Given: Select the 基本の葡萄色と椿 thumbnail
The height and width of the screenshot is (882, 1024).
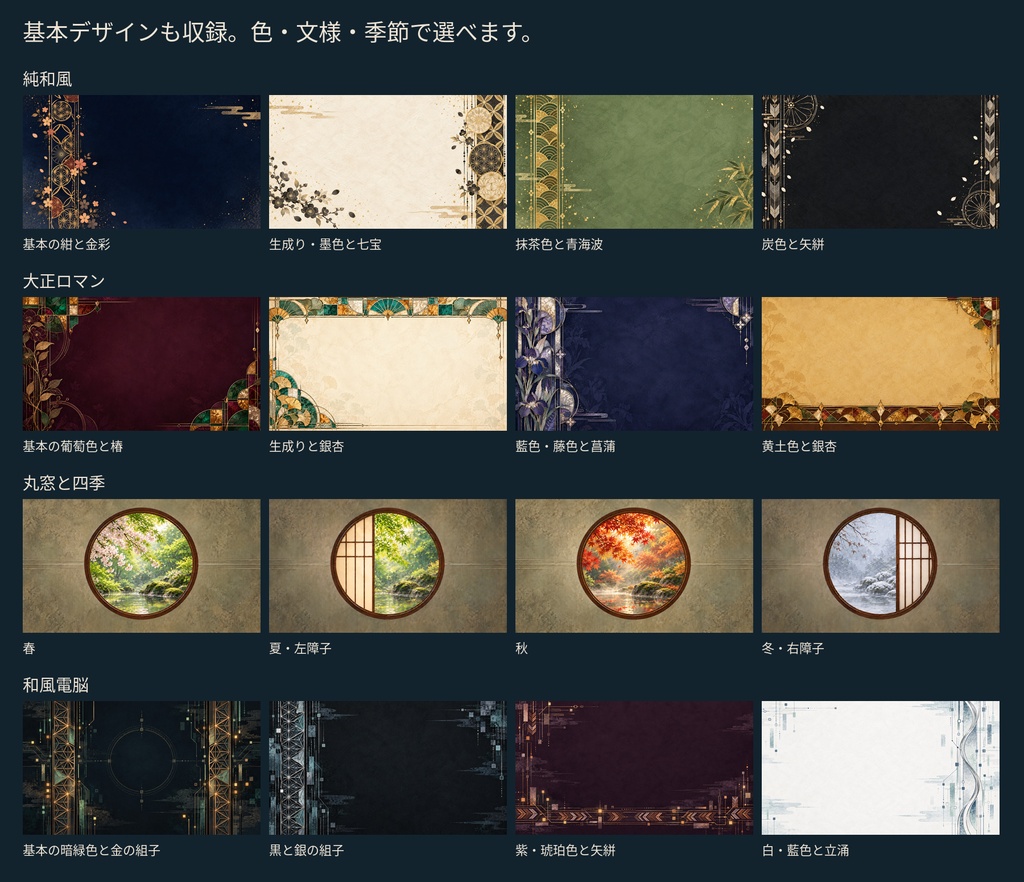Looking at the screenshot, I should click(x=141, y=364).
